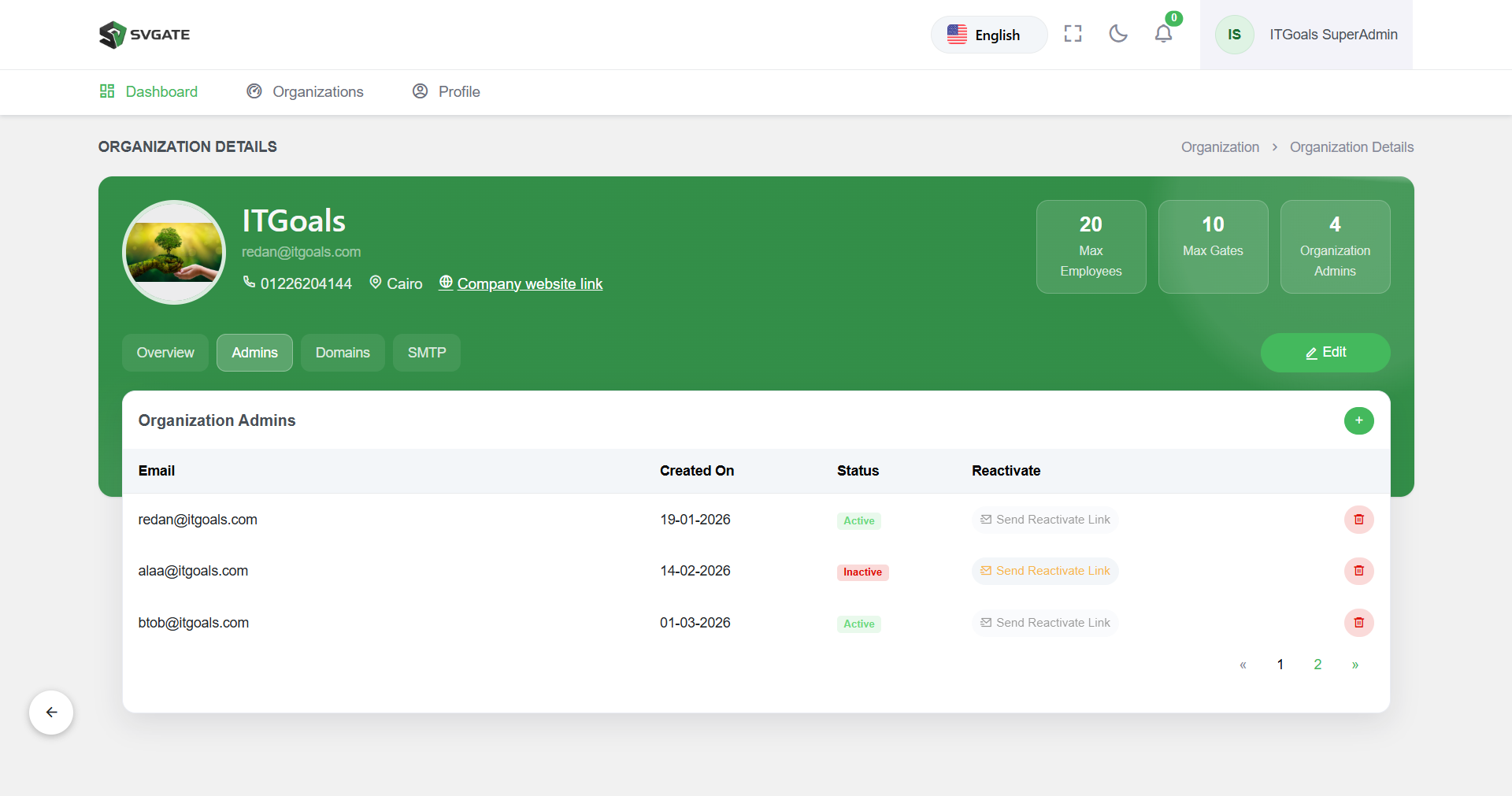Click the Status column header
The image size is (1512, 796).
point(858,471)
